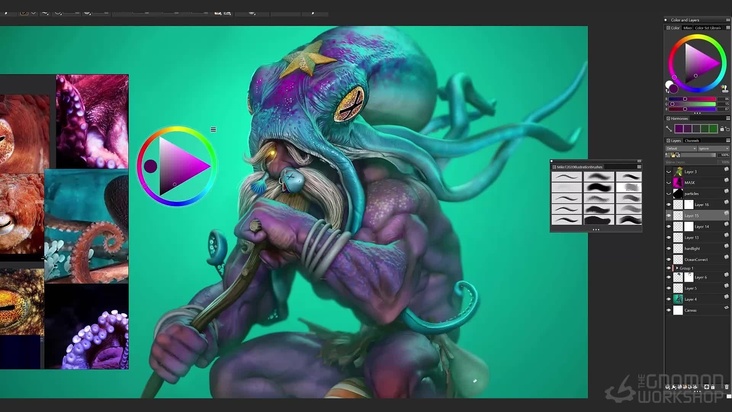The image size is (732, 412).
Task: Click the layer type icon on Layer 3 row
Action: (x=726, y=171)
